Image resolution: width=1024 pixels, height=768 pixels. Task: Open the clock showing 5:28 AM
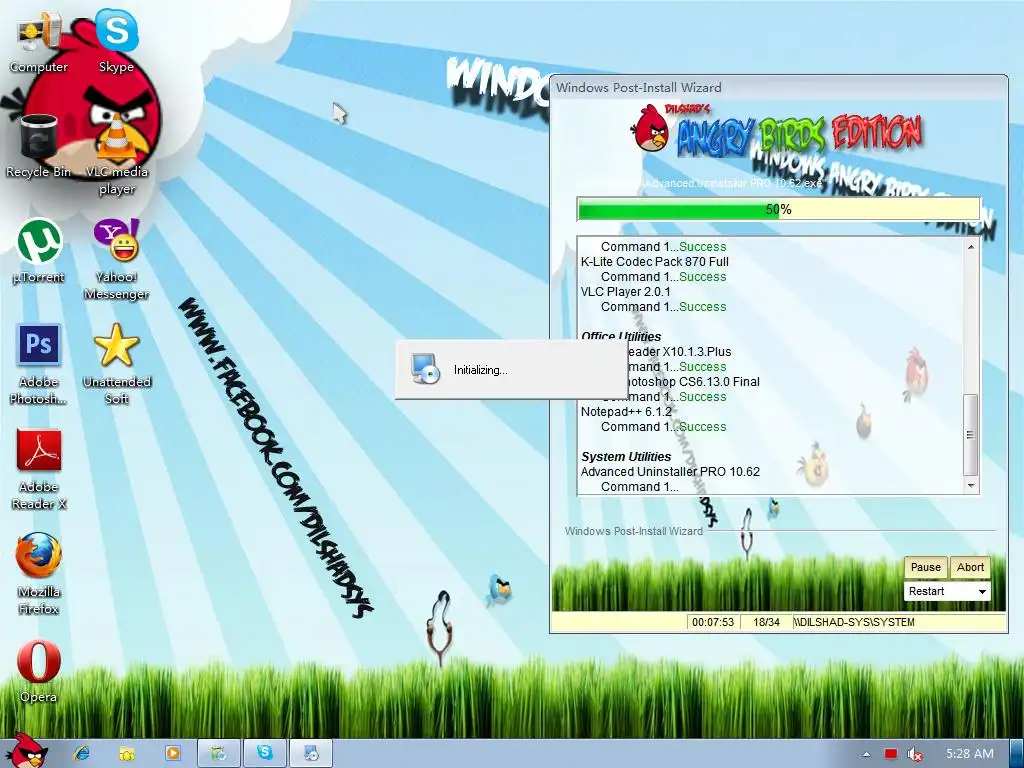pos(970,754)
